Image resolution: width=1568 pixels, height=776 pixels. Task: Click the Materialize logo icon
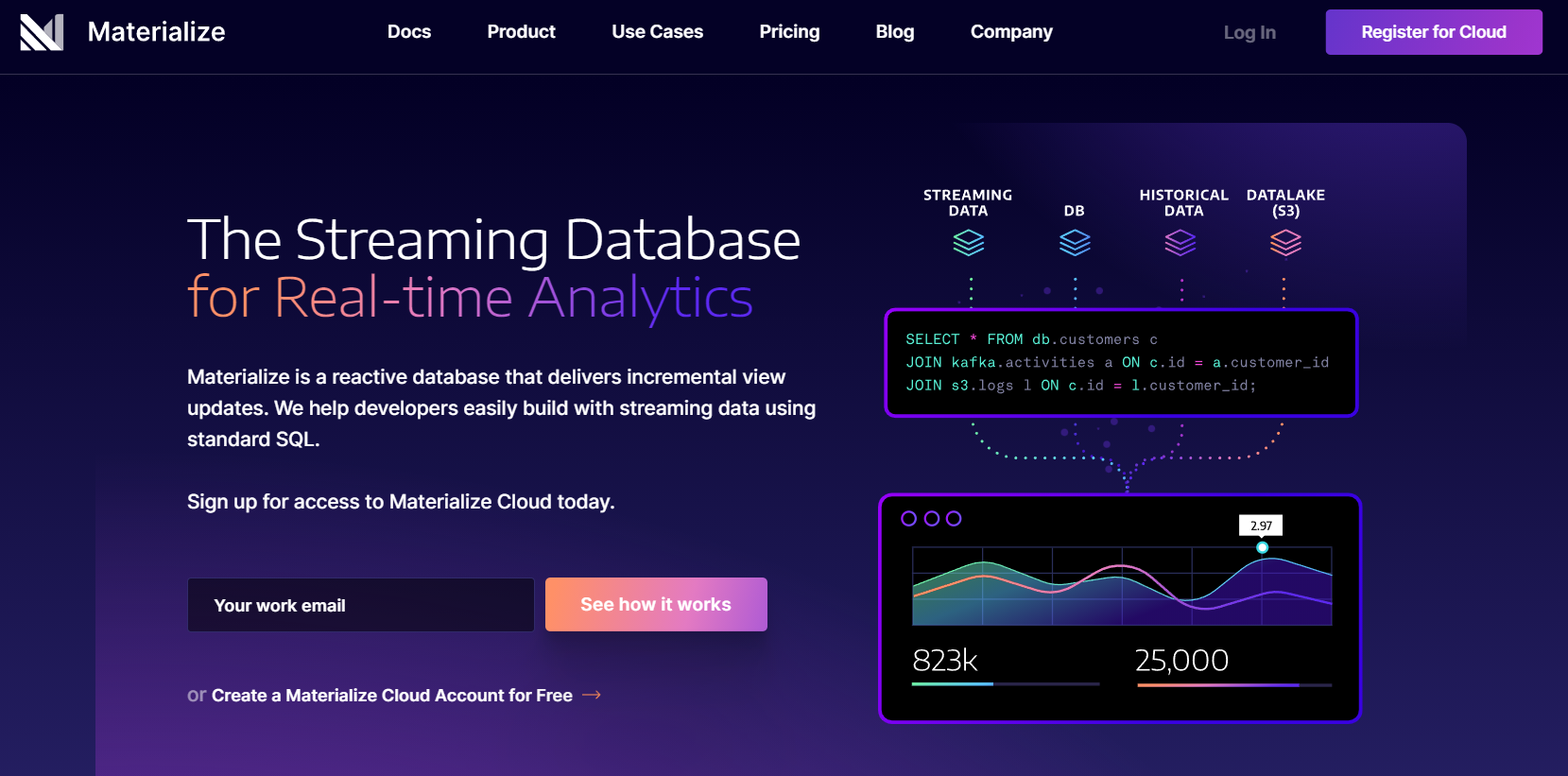tap(42, 32)
